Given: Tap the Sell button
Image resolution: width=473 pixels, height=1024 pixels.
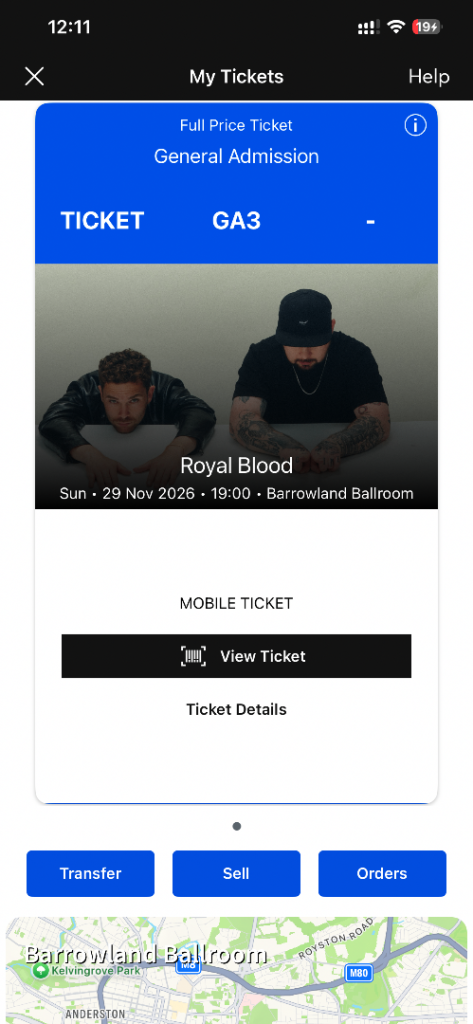Looking at the screenshot, I should tap(236, 873).
